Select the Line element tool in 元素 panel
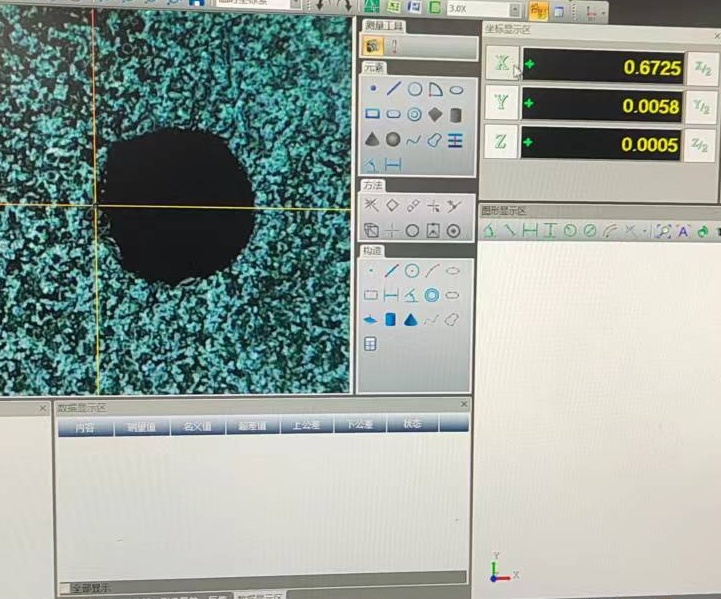The width and height of the screenshot is (721, 599). click(x=393, y=90)
